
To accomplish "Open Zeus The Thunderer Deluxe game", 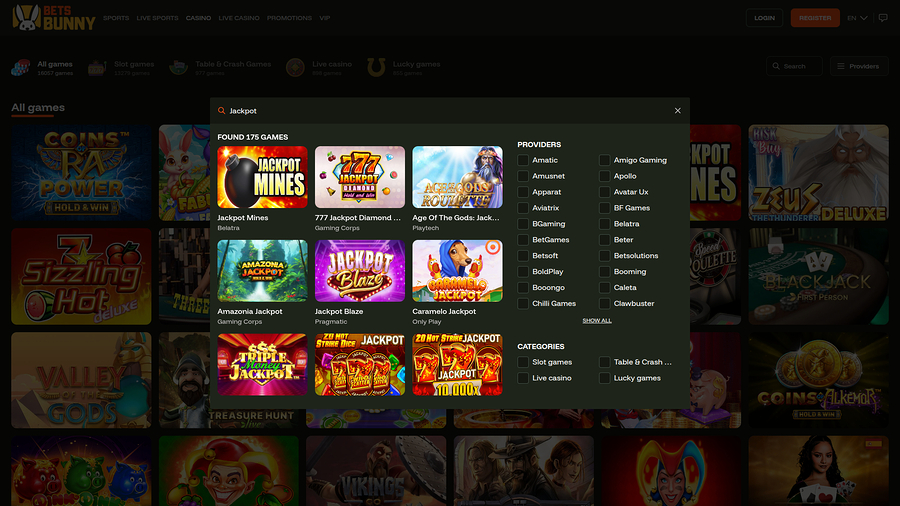I will 818,173.
